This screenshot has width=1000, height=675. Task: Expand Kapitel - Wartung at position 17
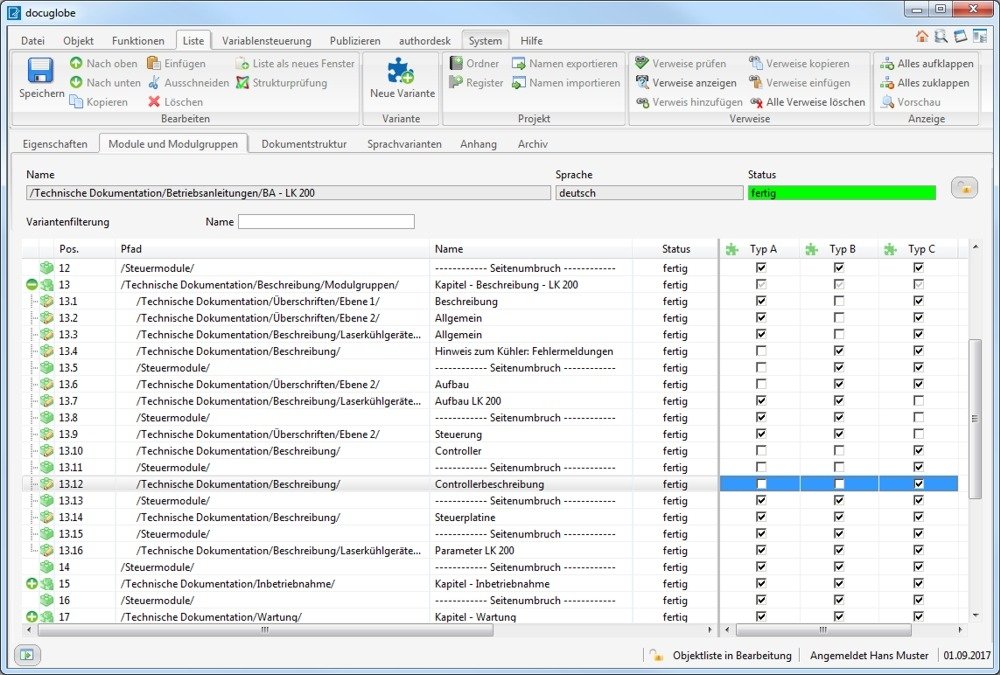point(32,617)
